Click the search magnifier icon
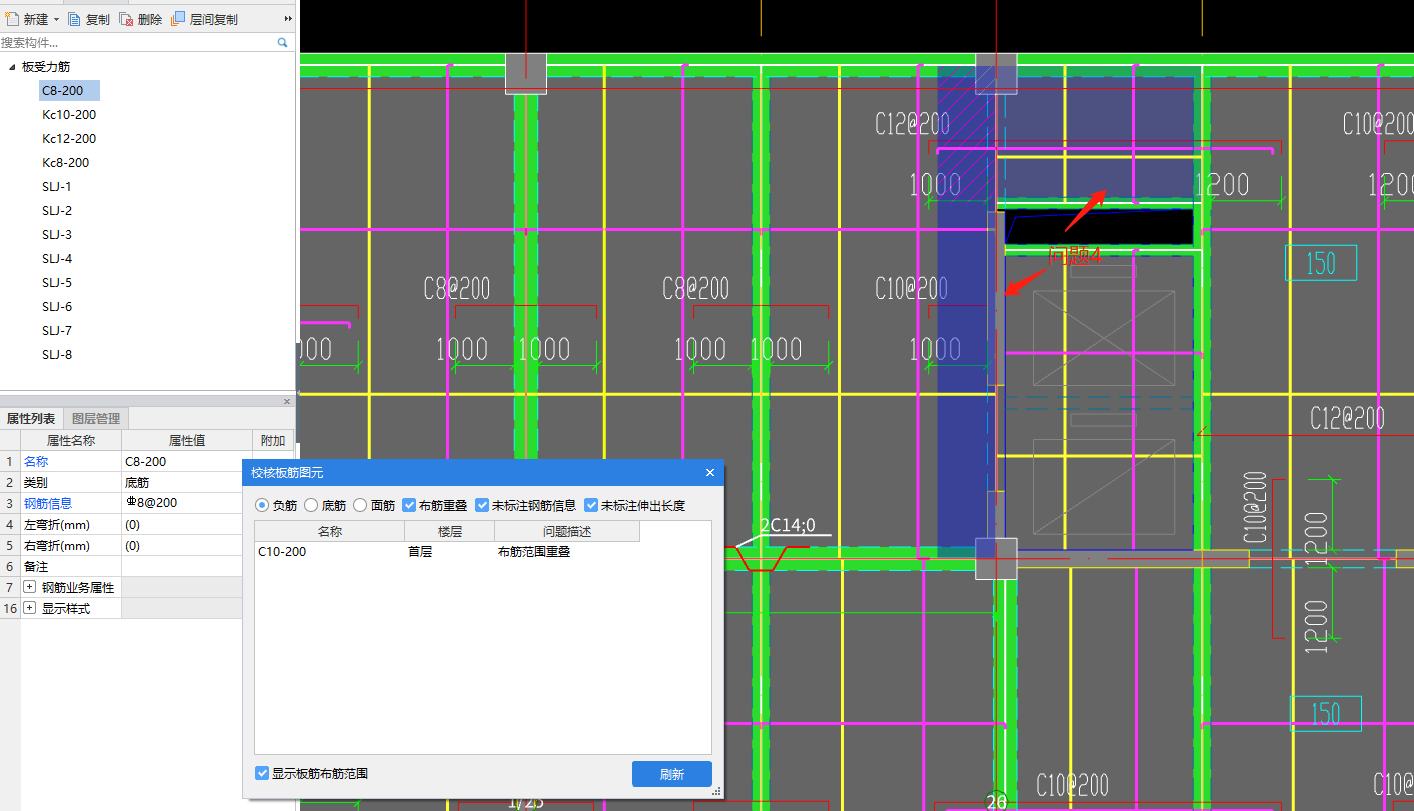The height and width of the screenshot is (811, 1414). [x=283, y=42]
